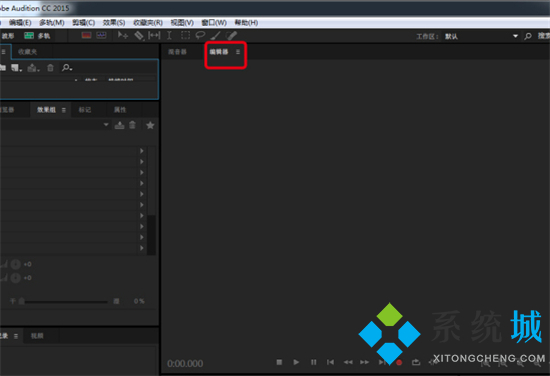Click the red Record button

399,362
